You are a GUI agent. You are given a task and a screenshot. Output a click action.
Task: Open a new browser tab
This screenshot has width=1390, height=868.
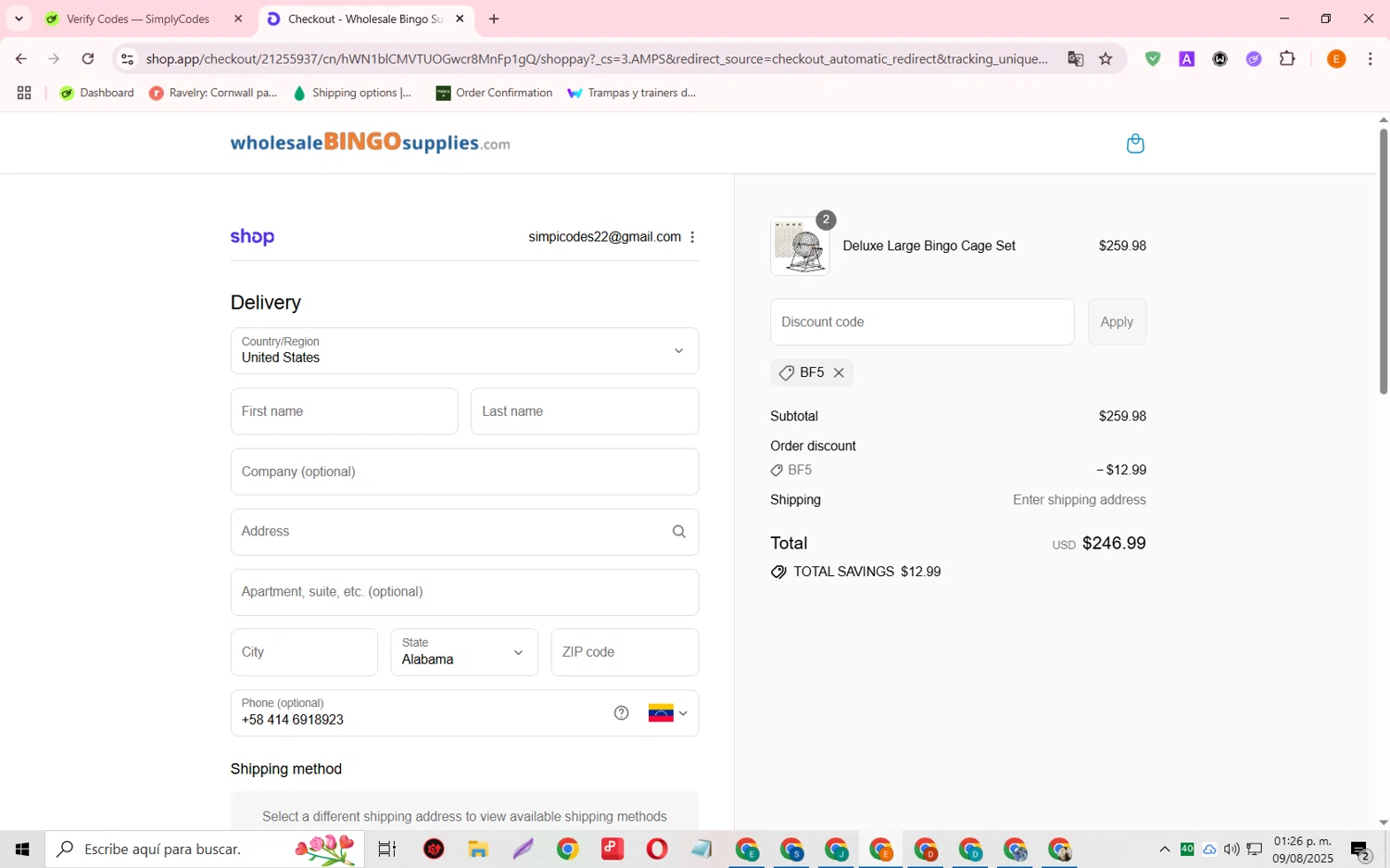point(494,19)
